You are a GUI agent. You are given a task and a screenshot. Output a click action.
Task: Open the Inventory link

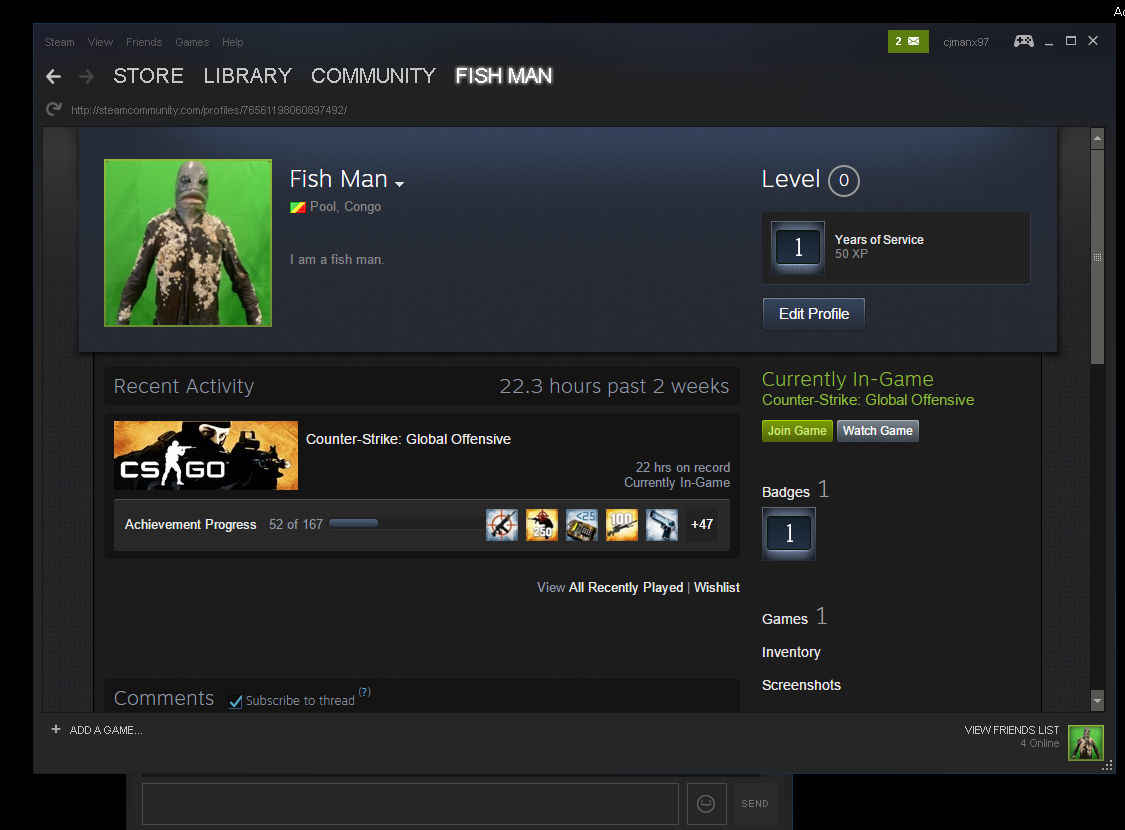click(791, 652)
